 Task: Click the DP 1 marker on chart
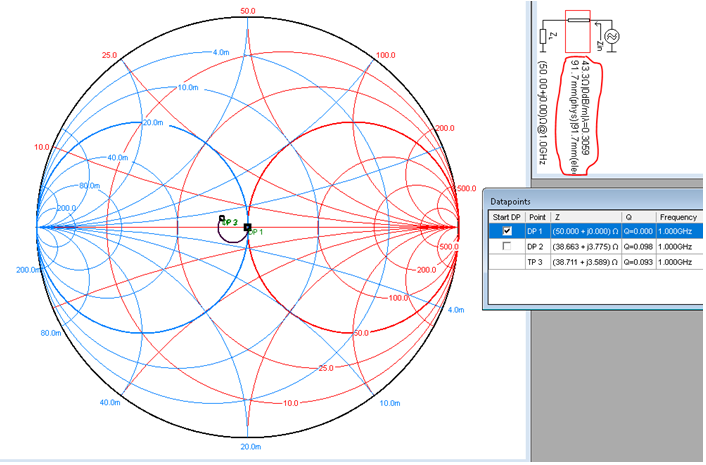[x=247, y=227]
